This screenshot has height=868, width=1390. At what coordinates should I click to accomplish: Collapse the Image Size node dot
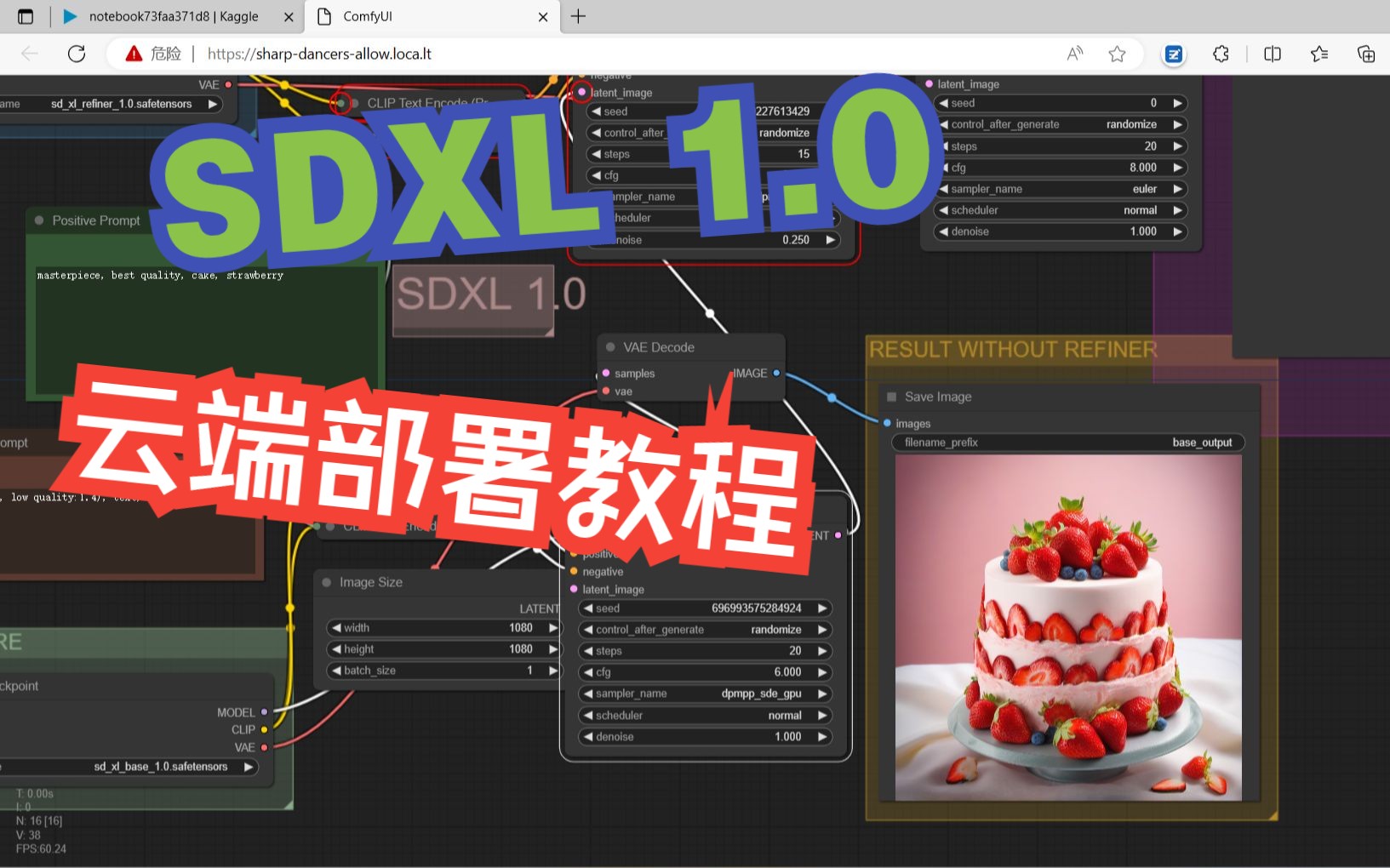(x=326, y=582)
